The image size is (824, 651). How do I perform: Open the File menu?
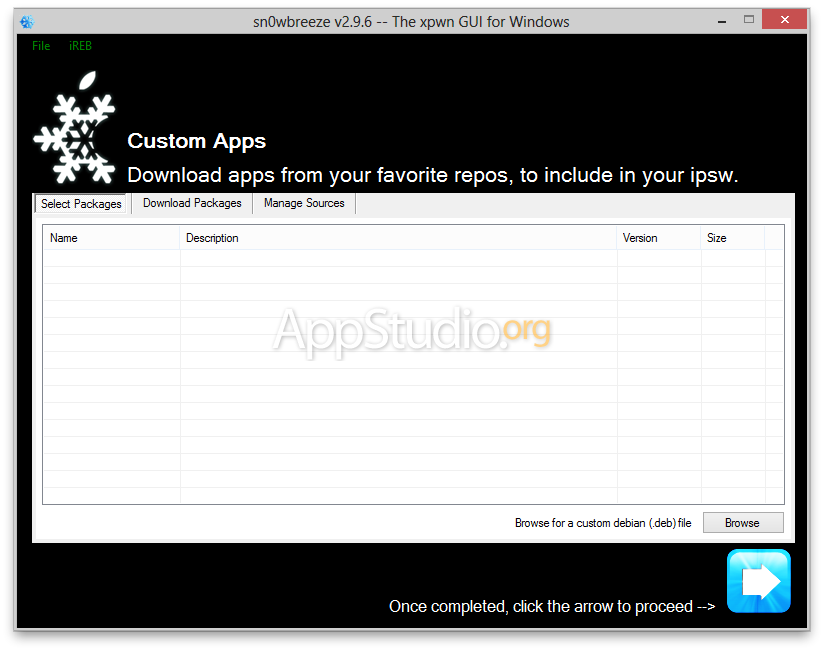(x=41, y=46)
